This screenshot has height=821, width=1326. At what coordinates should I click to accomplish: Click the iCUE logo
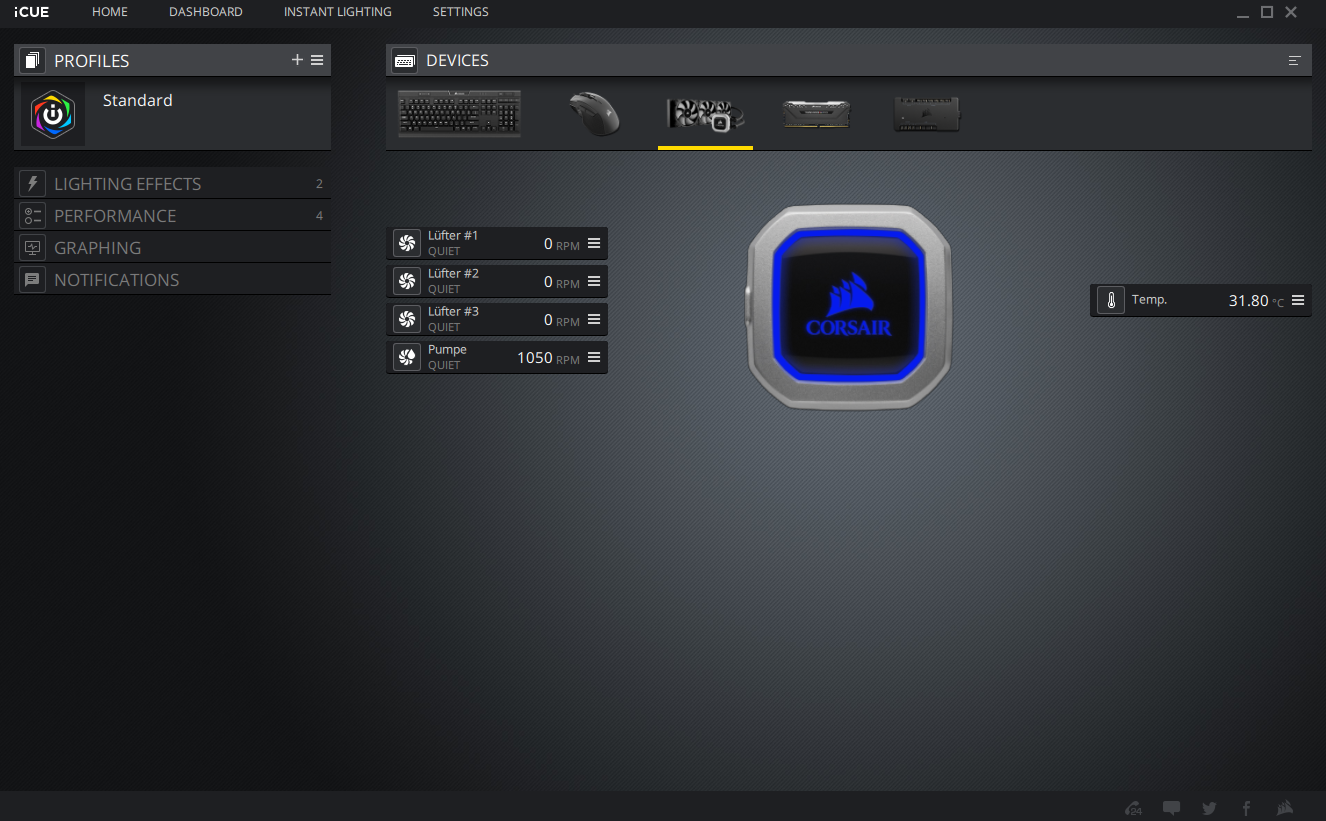tap(31, 12)
